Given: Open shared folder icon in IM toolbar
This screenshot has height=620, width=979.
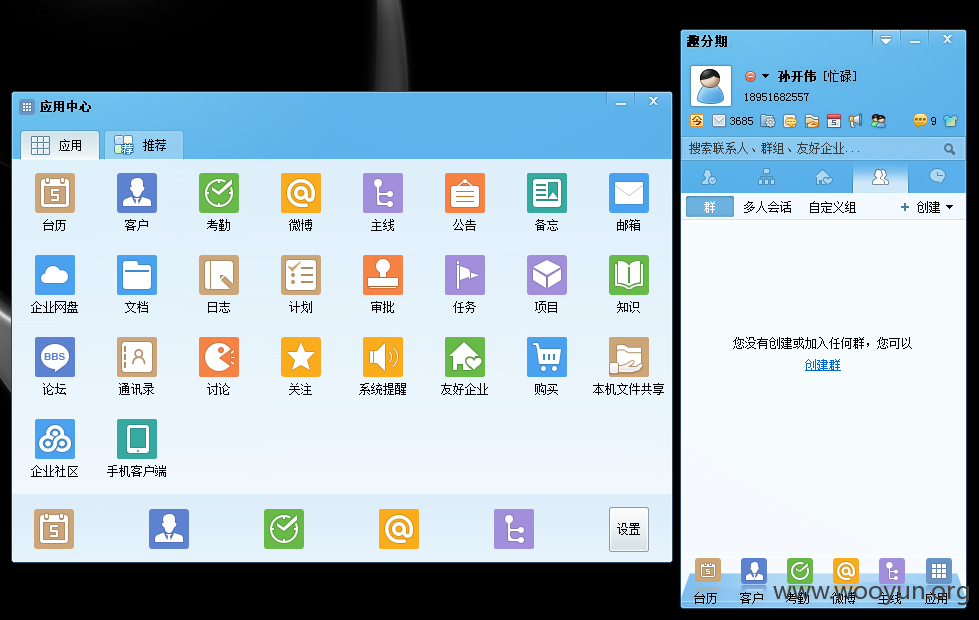Looking at the screenshot, I should pos(812,121).
